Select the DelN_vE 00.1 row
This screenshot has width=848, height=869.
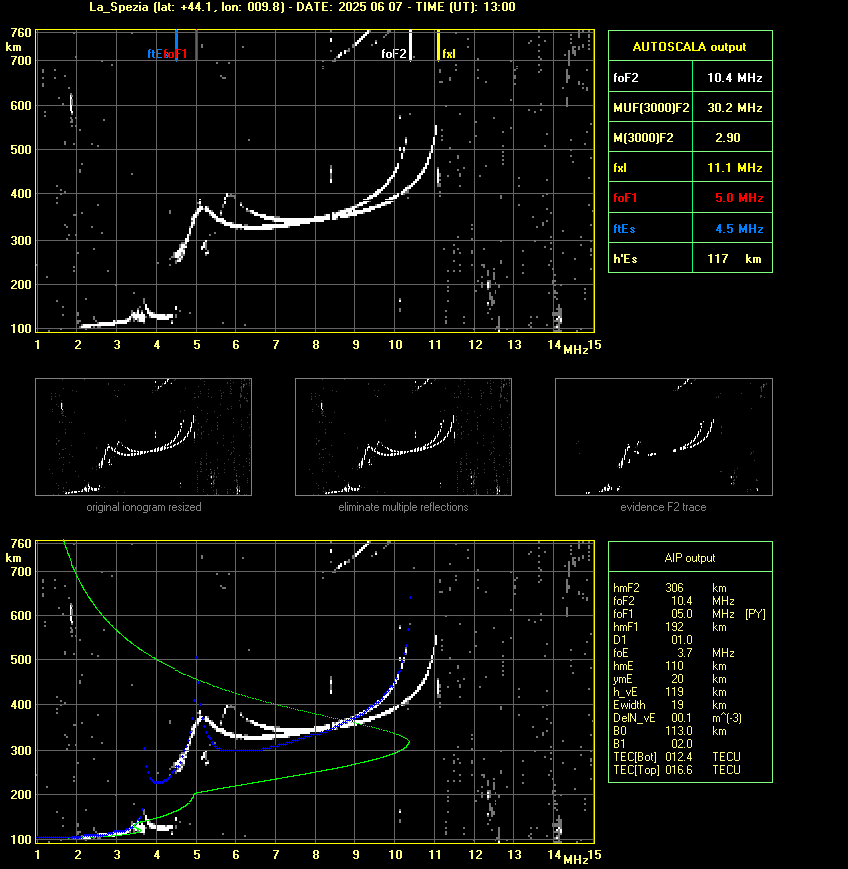[677, 718]
